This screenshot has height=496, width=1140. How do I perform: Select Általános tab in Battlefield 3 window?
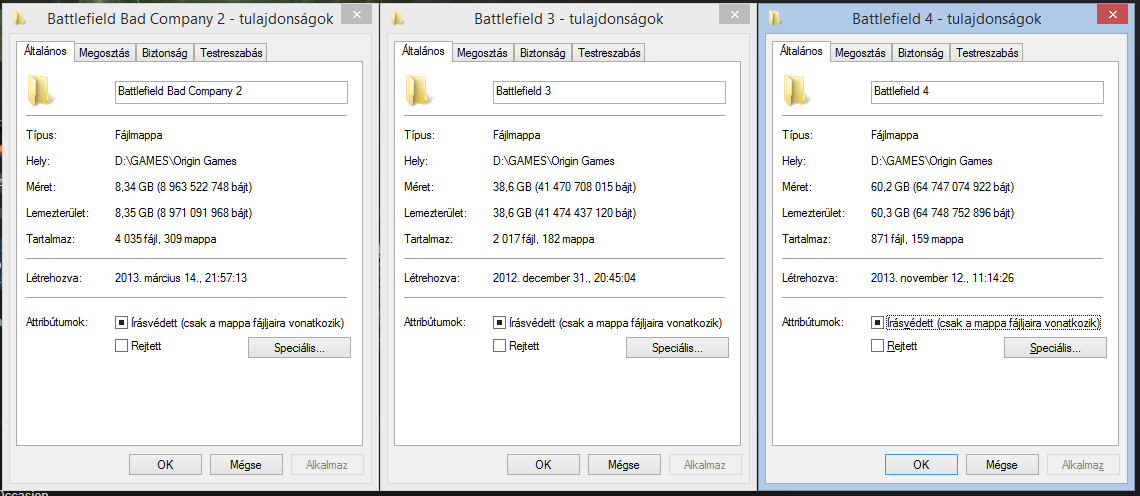coord(423,51)
